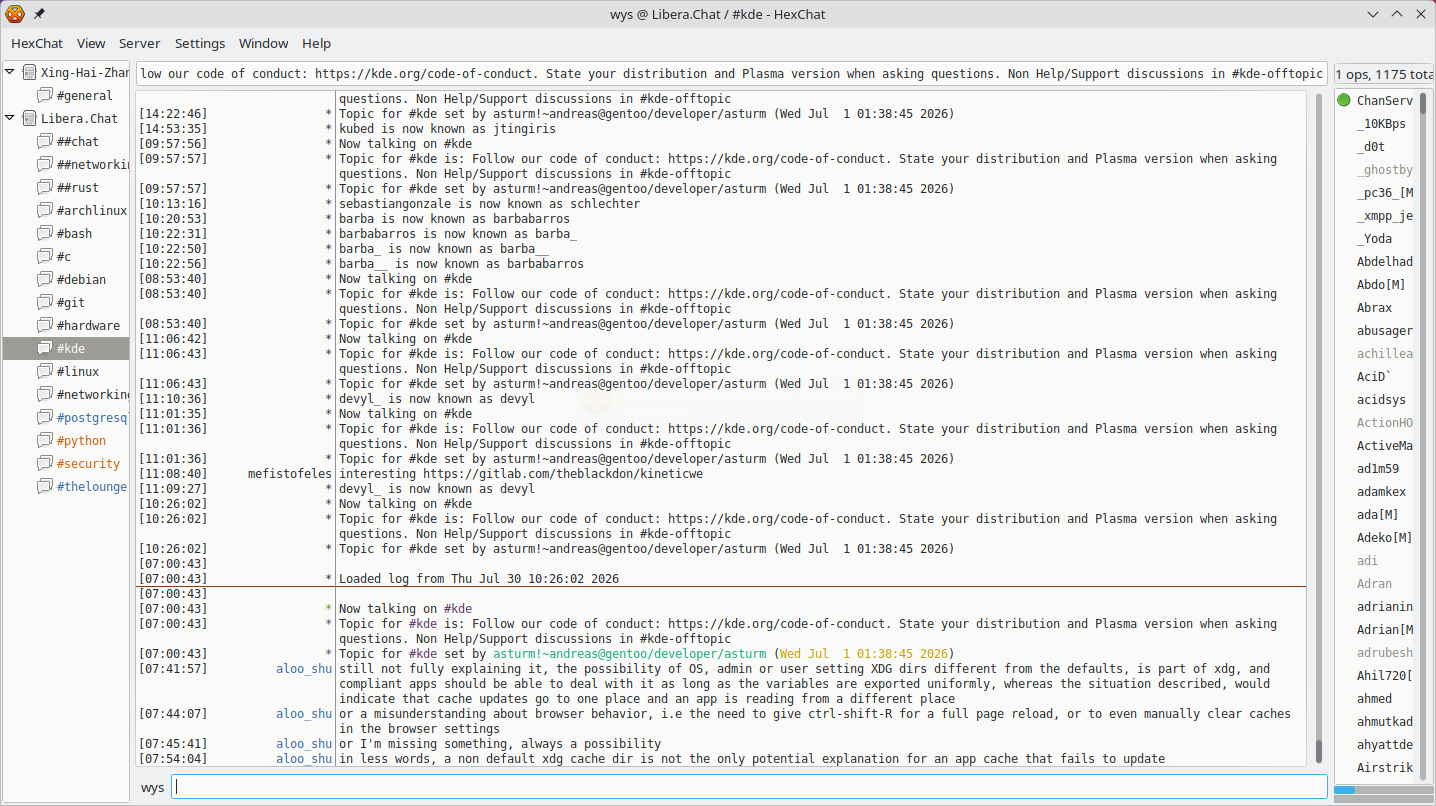1436x806 pixels.
Task: Open the Window menu
Action: coord(264,44)
